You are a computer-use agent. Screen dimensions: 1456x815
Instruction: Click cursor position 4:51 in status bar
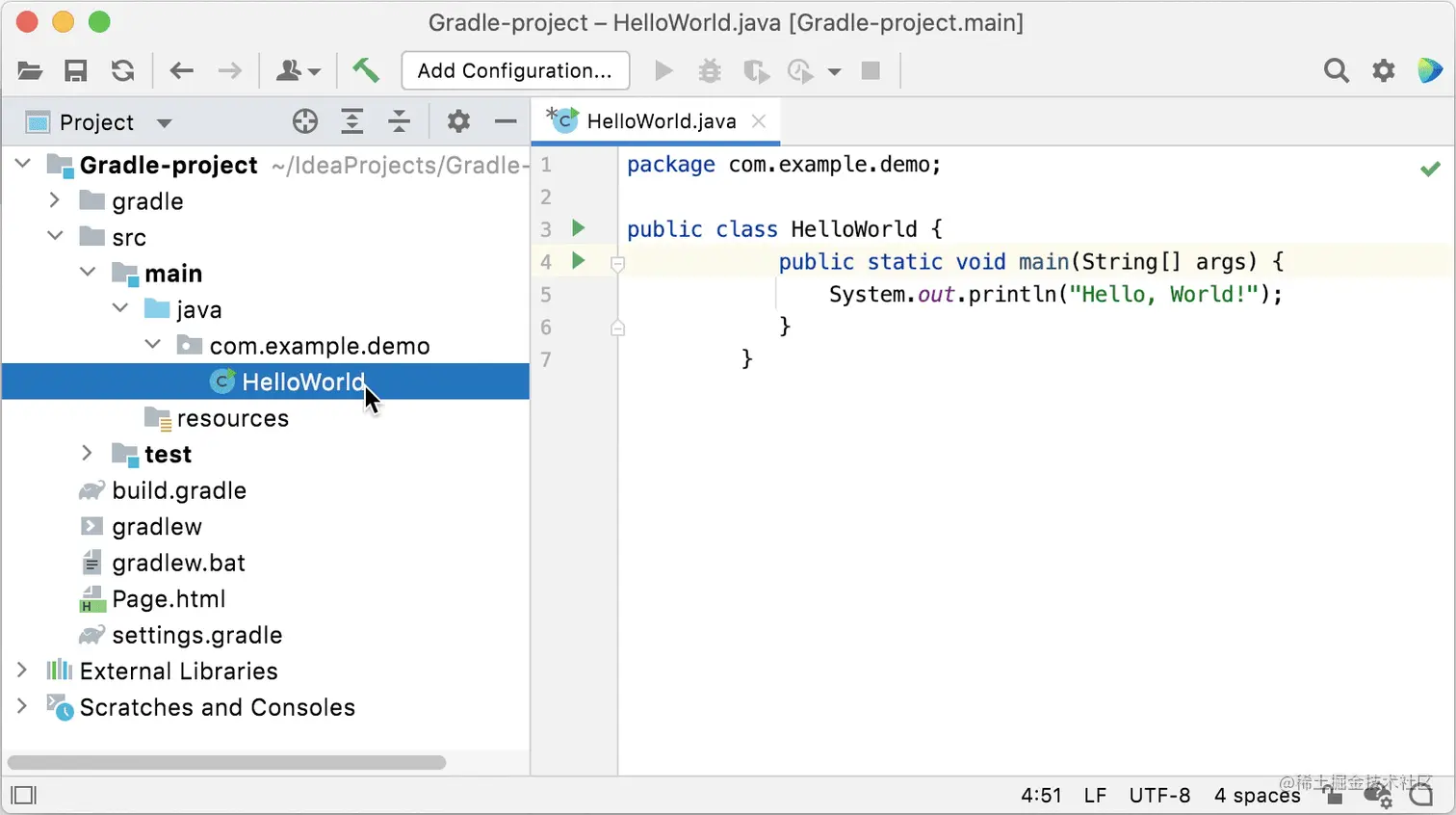(1041, 796)
